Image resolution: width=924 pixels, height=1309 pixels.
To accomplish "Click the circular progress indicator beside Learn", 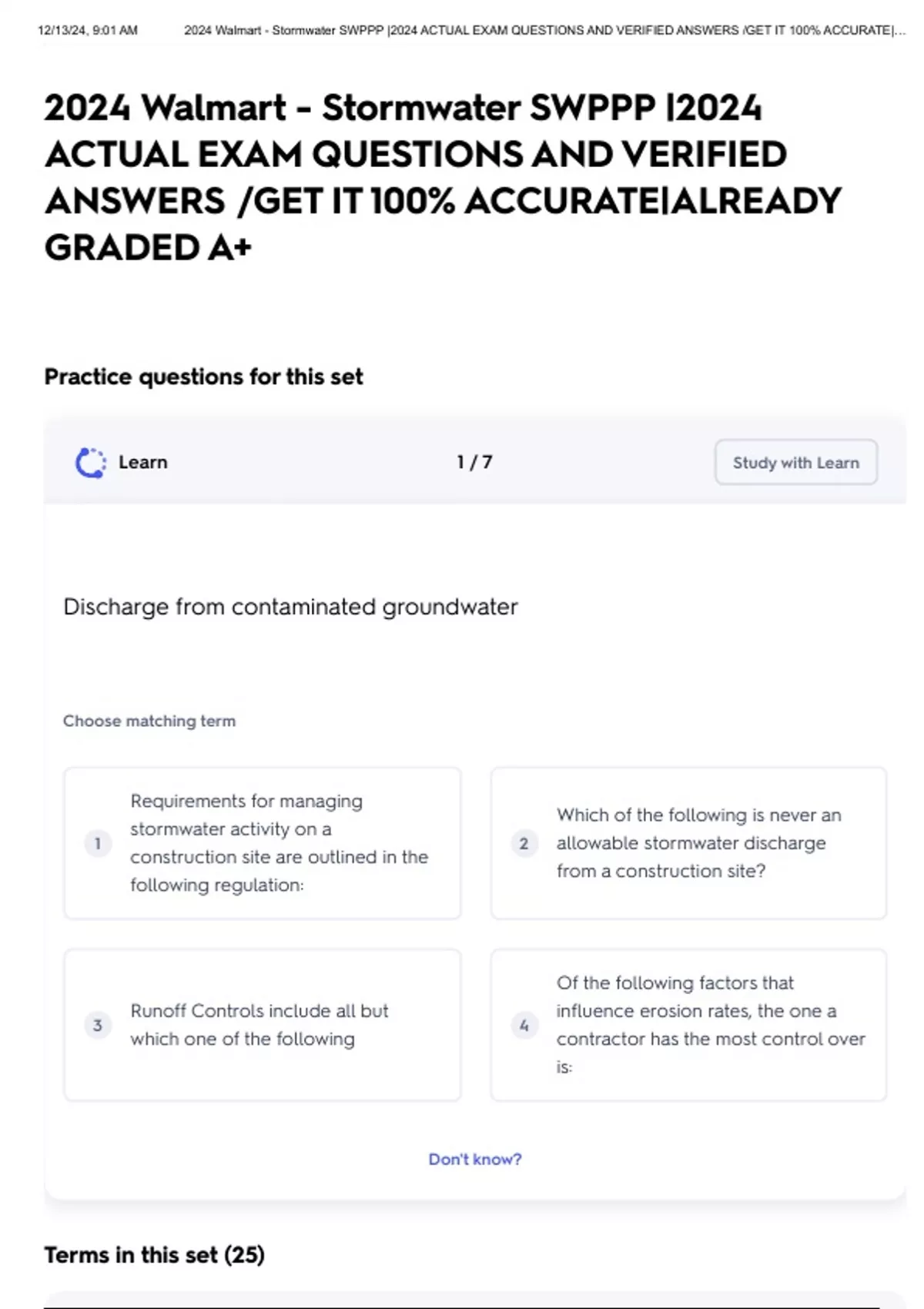I will (x=89, y=462).
